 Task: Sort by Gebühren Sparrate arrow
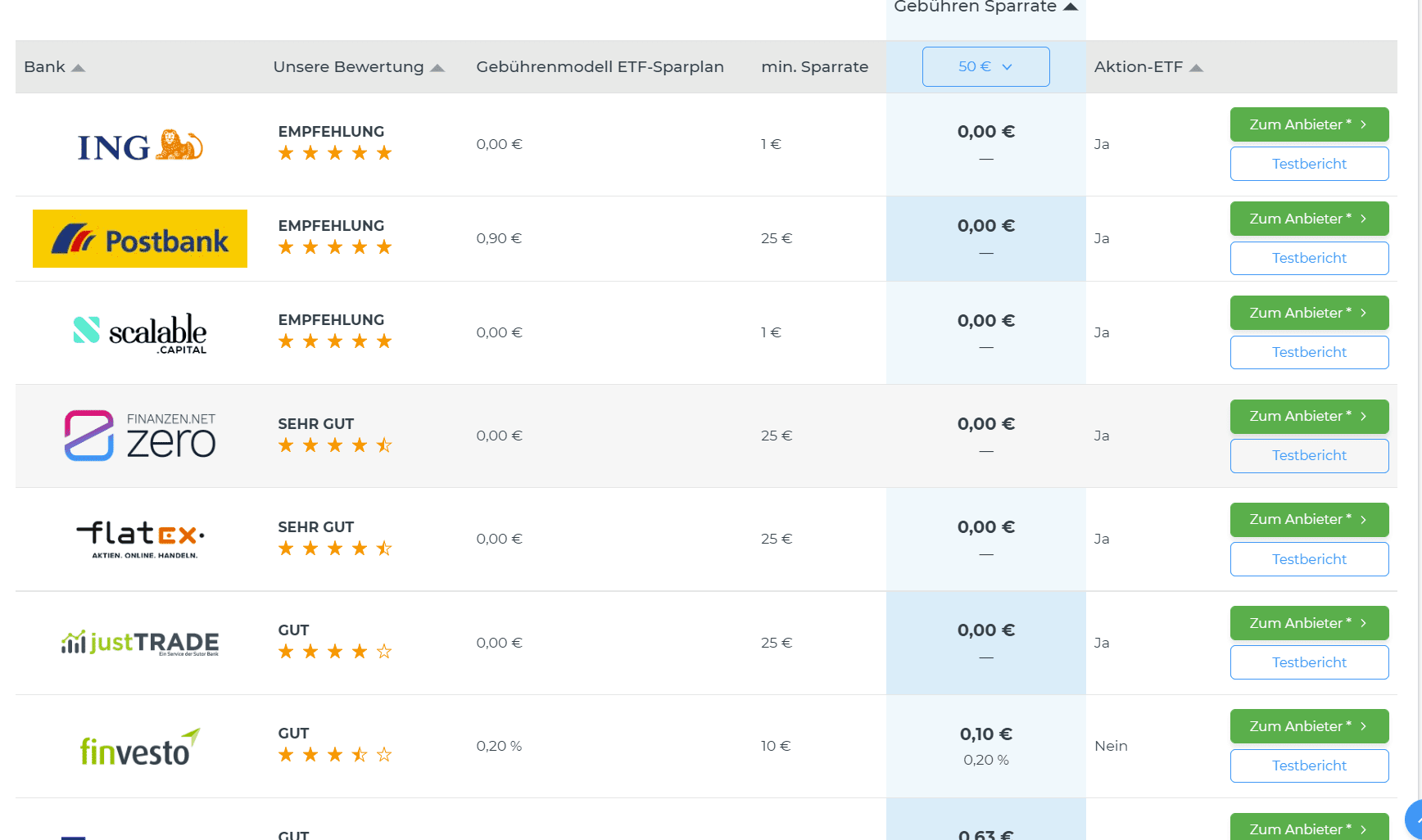pyautogui.click(x=1071, y=7)
